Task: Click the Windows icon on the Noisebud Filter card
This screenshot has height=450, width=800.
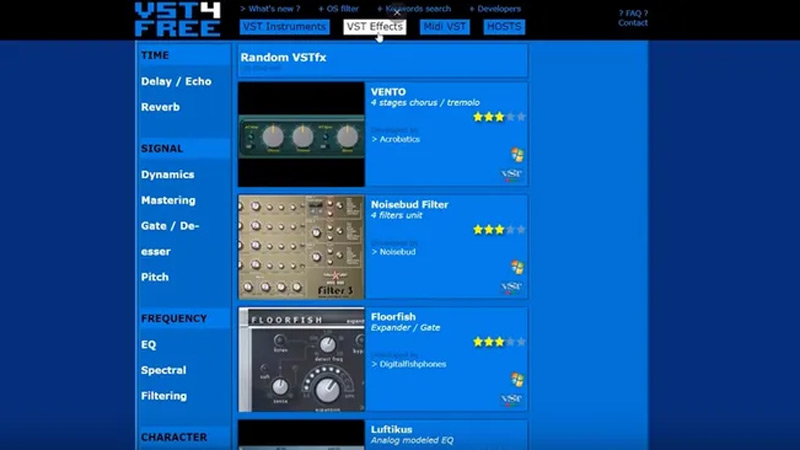Action: [516, 267]
